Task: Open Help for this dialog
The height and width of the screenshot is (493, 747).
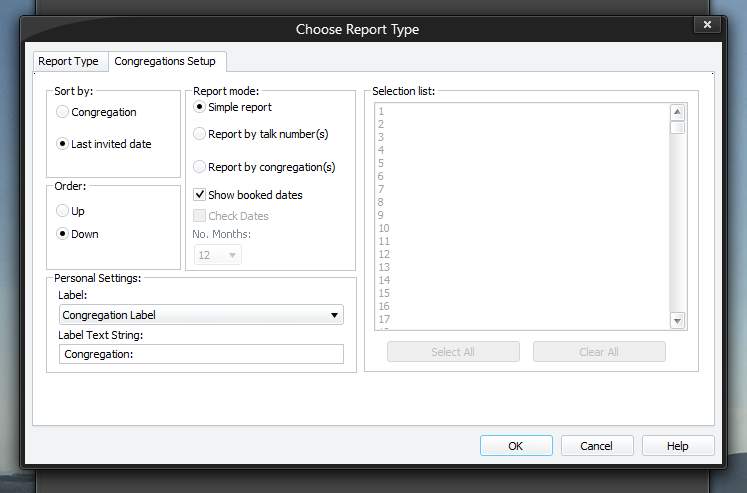Action: click(x=678, y=446)
